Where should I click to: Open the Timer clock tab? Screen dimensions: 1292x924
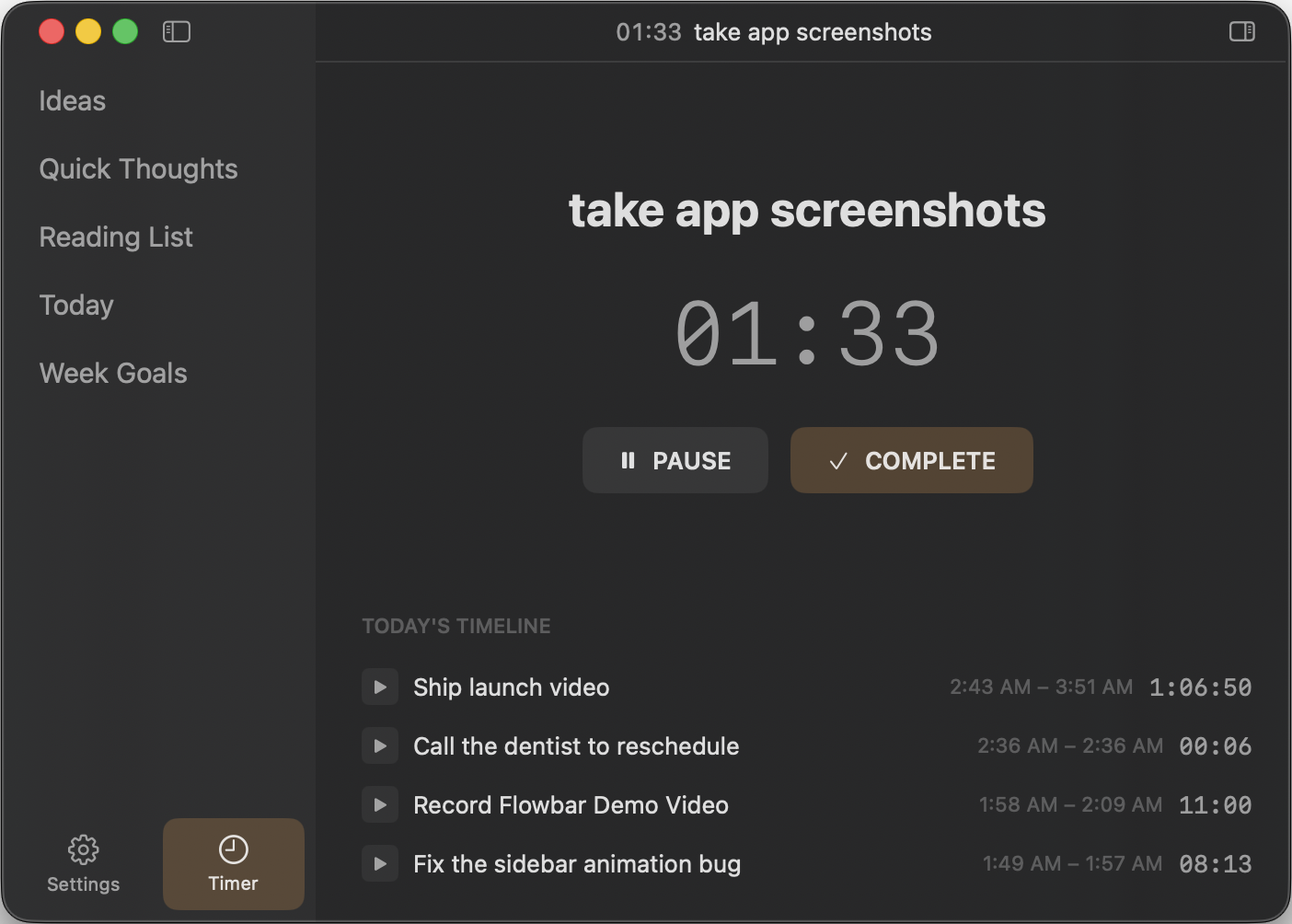pos(234,863)
